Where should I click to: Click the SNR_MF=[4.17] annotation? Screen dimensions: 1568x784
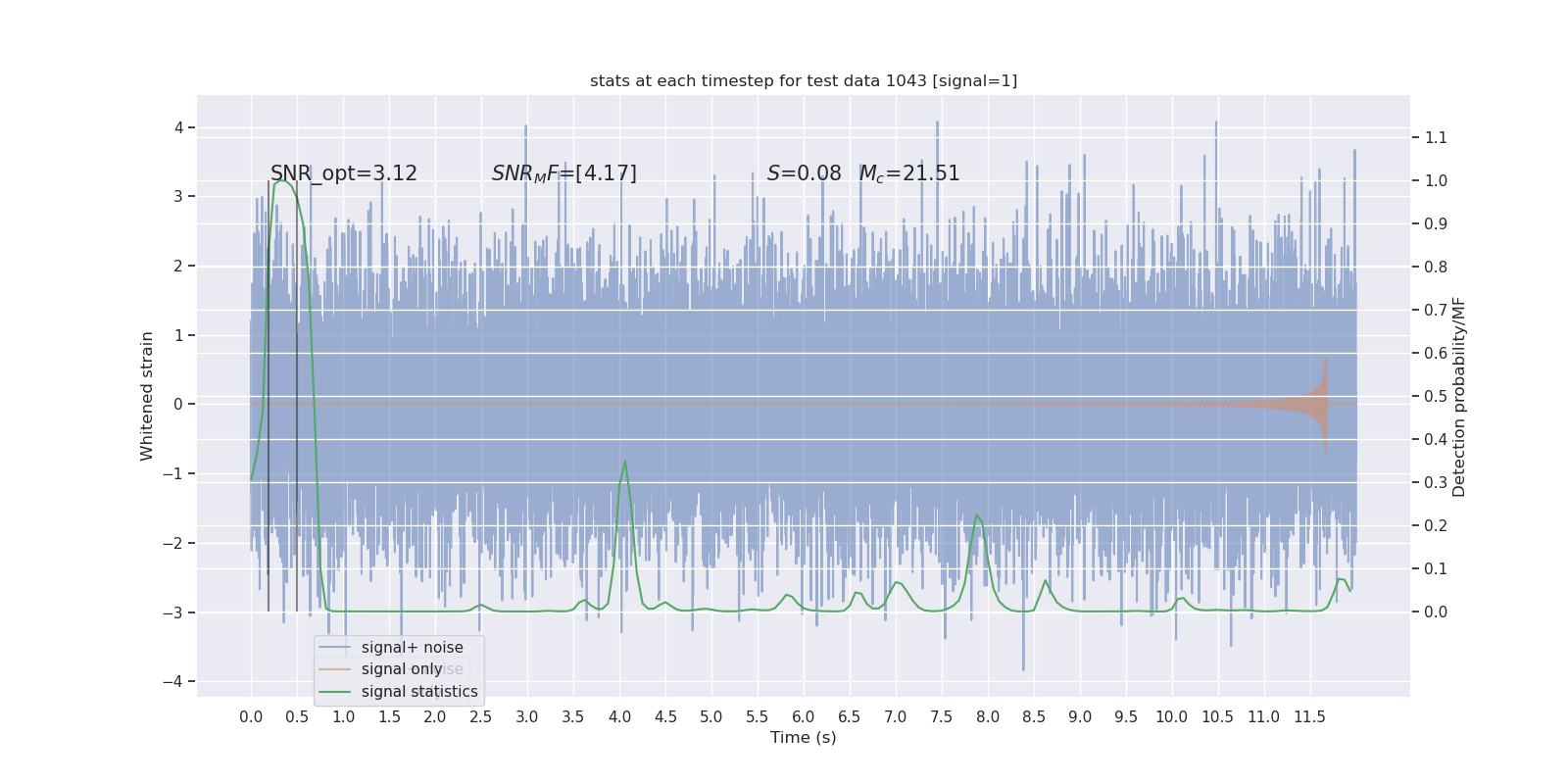click(564, 173)
